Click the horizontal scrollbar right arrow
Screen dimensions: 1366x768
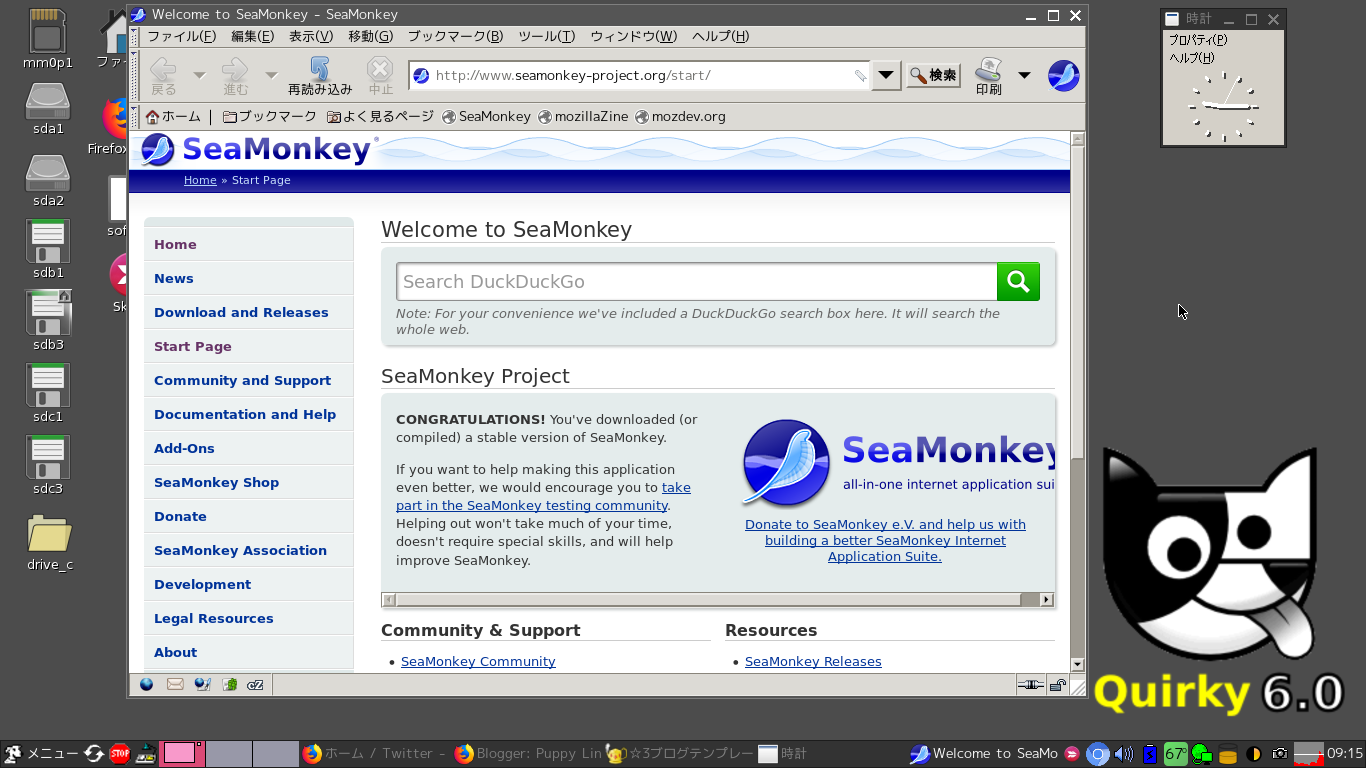tap(1047, 600)
